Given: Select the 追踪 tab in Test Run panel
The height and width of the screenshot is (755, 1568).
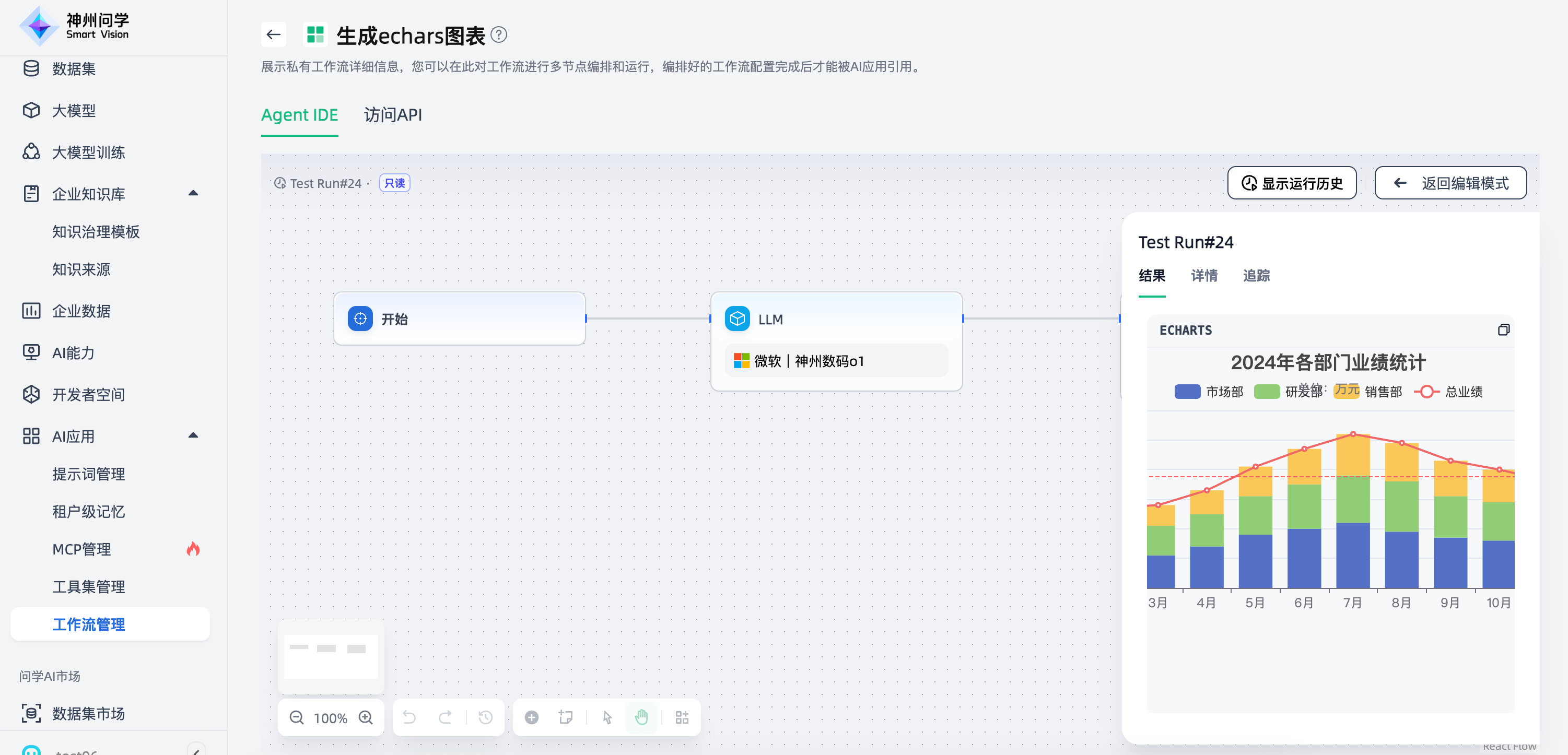Looking at the screenshot, I should [1256, 276].
